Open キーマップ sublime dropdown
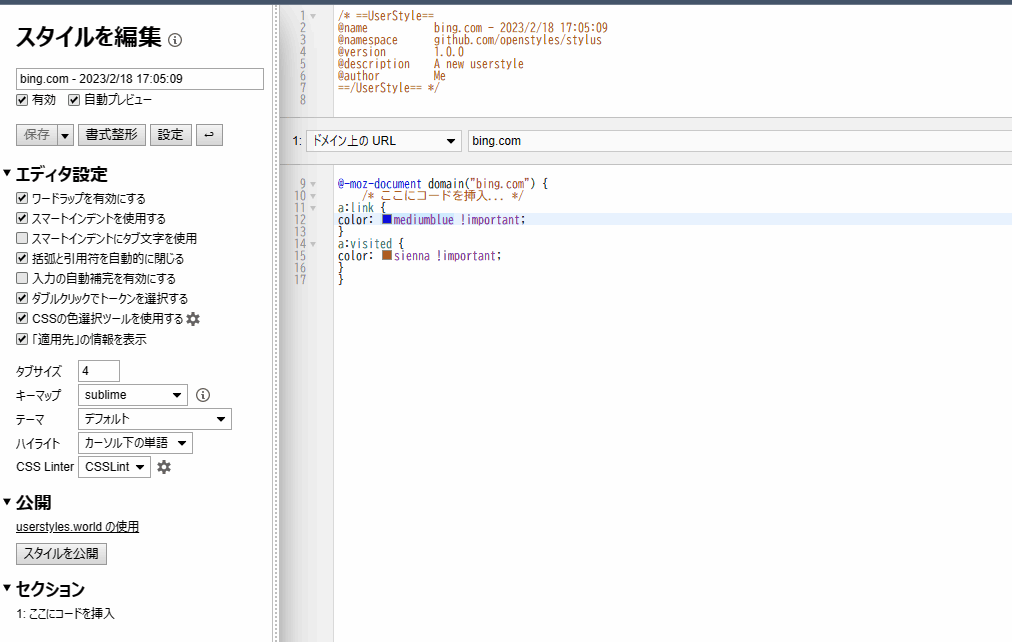The image size is (1012, 642). click(x=132, y=395)
